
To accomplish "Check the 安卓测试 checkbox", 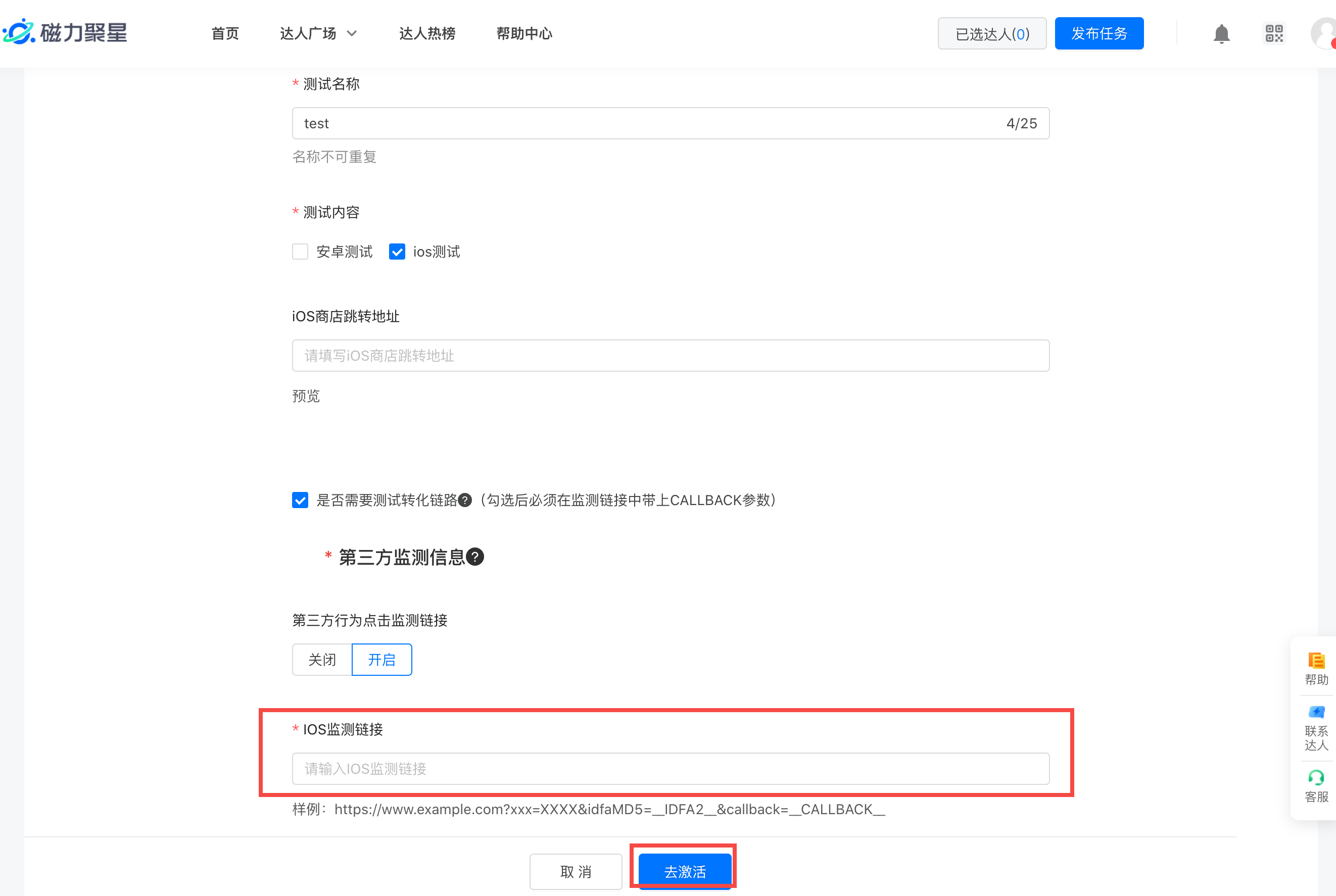I will pos(300,252).
